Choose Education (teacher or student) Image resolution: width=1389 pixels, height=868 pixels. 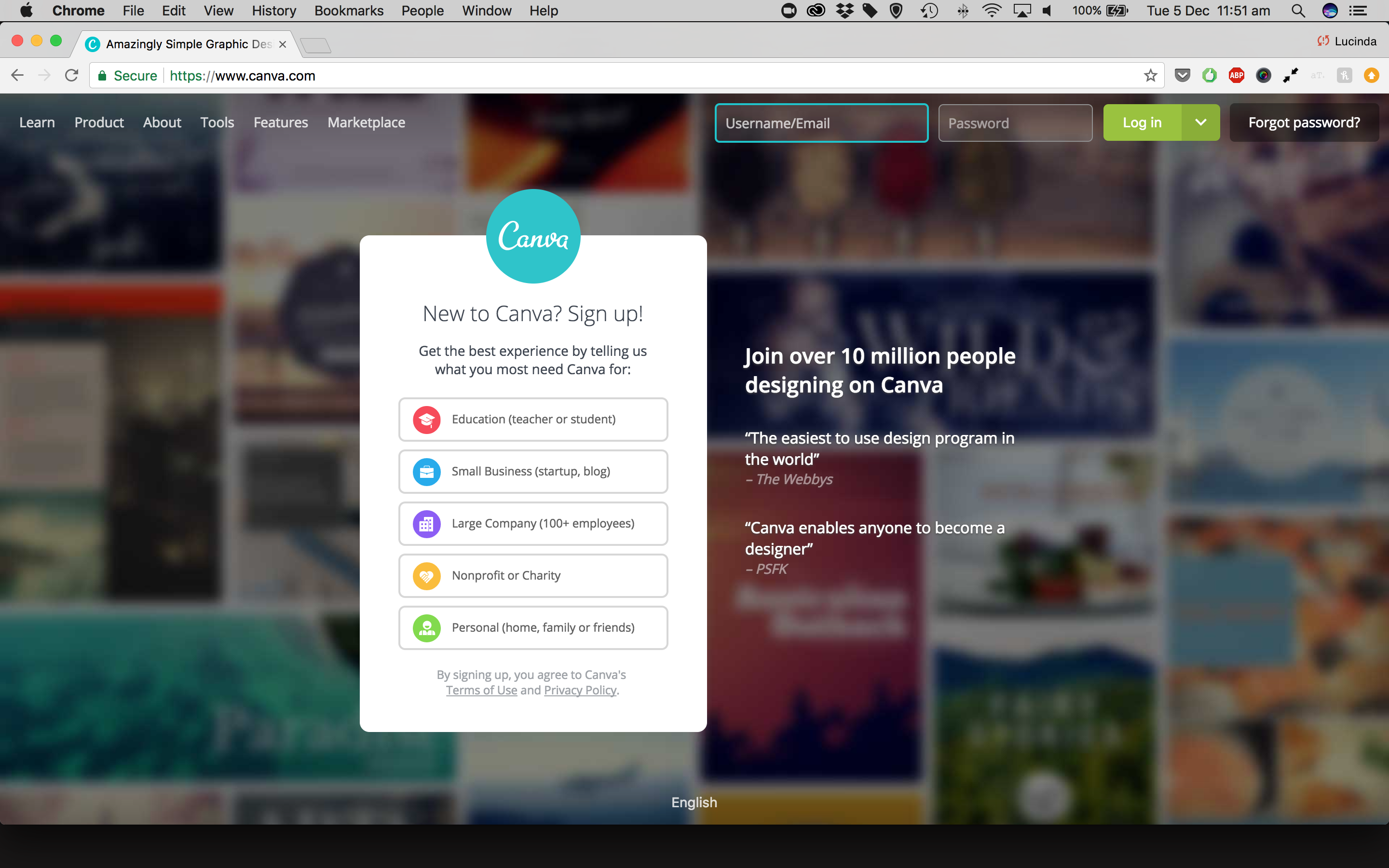pyautogui.click(x=533, y=420)
